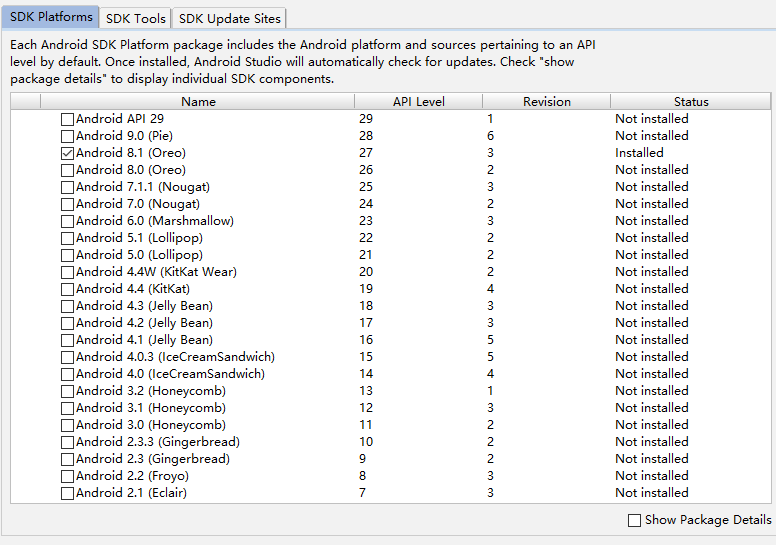Check the Android 2.1 (Eclair) checkbox
Image resolution: width=776 pixels, height=545 pixels.
67,493
